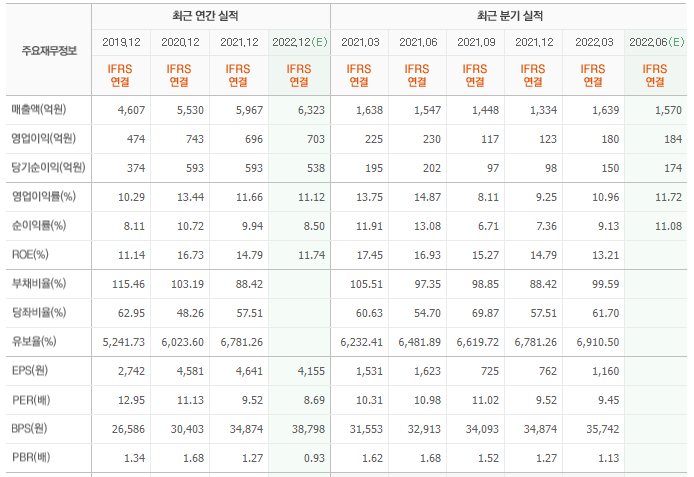Click the 영업이익(억원) row label
This screenshot has width=694, height=477.
44,138
